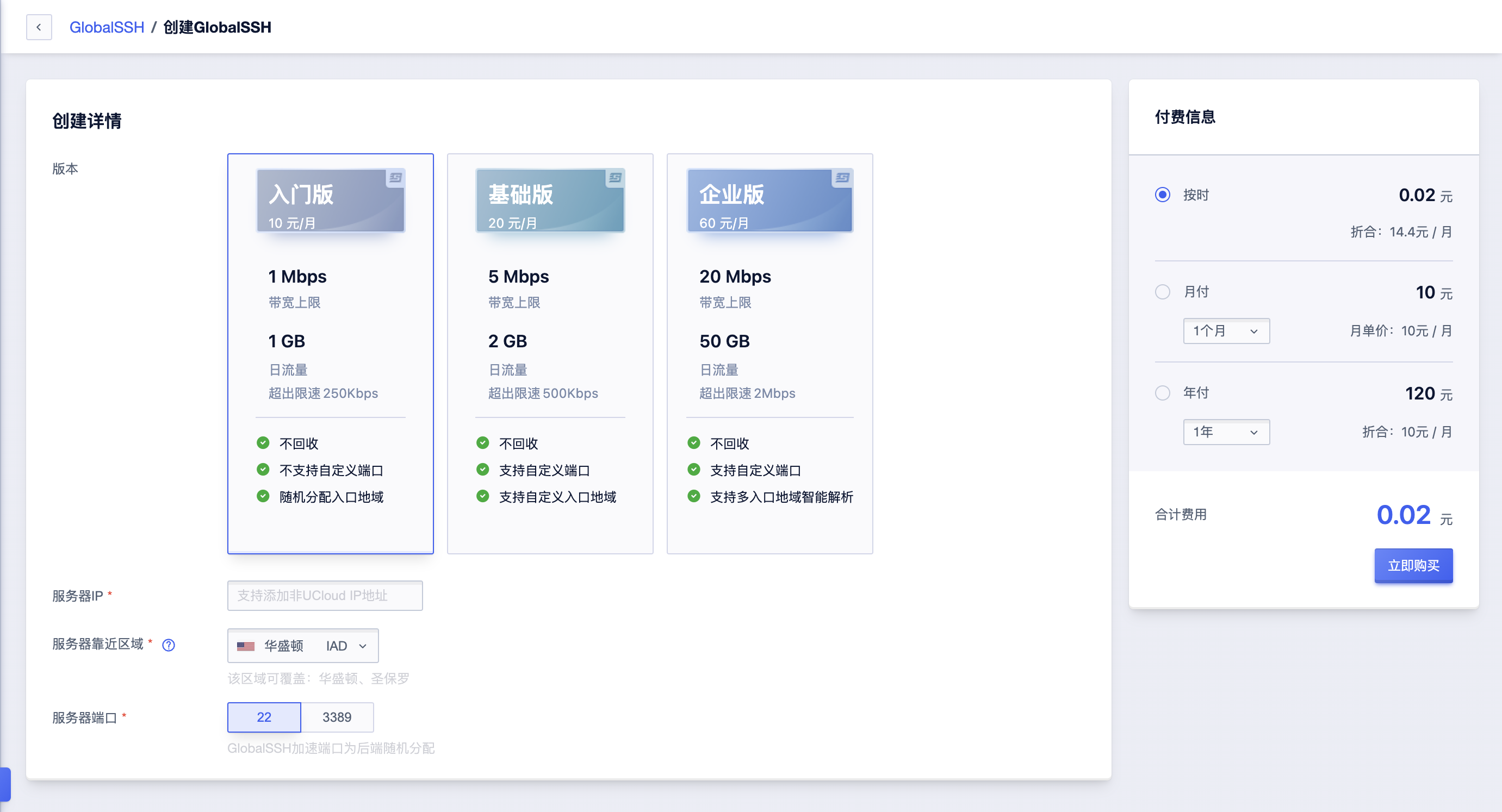The width and height of the screenshot is (1502, 812).
Task: Click green check next to 支持多入口地域智能解析
Action: click(x=694, y=497)
